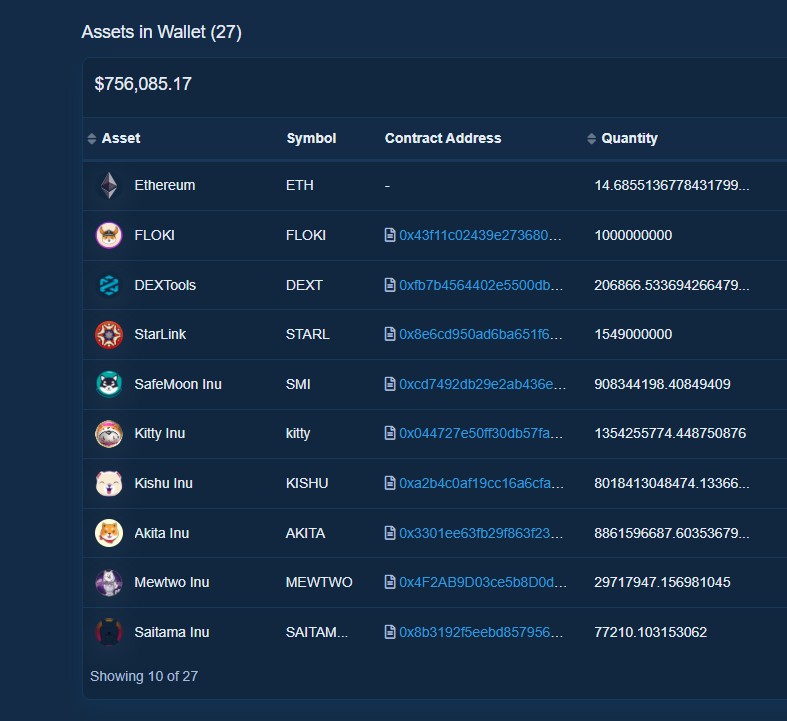Click the contract document icon for Kishu Inu
Screen dimensions: 787x721
pyautogui.click(x=390, y=483)
